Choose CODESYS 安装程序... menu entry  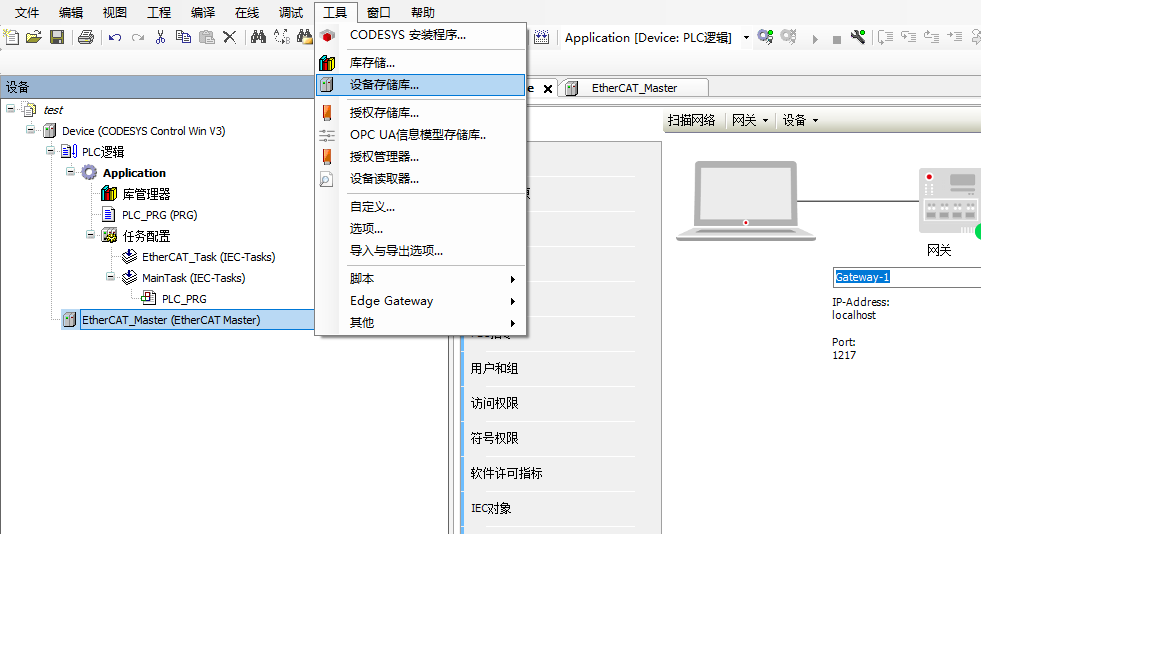pyautogui.click(x=421, y=35)
